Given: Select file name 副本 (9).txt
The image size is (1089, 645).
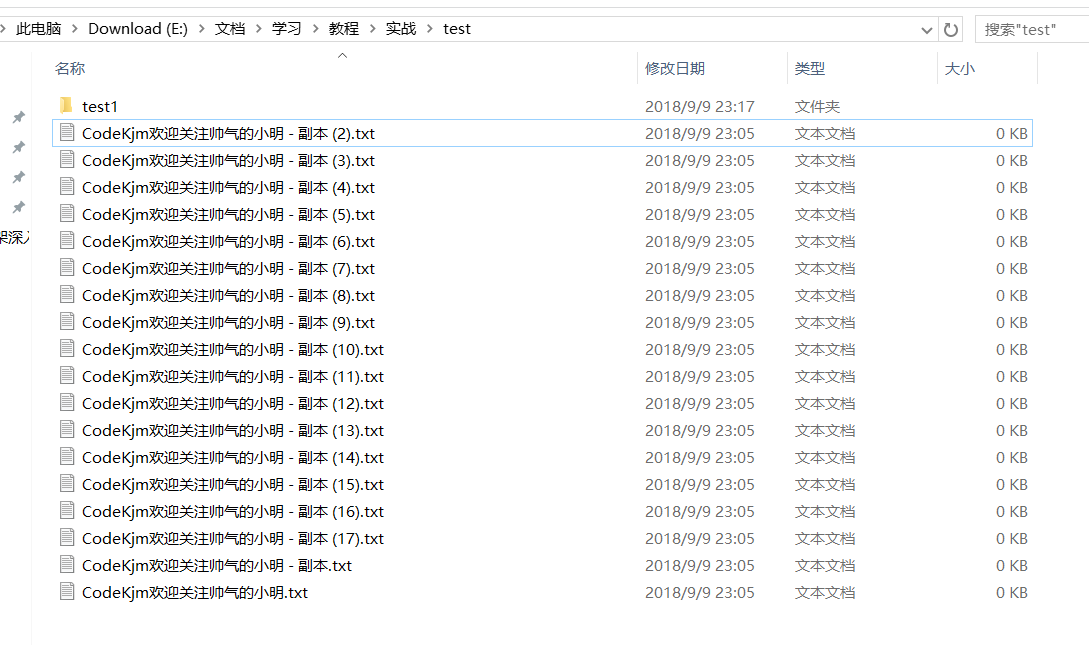Looking at the screenshot, I should click(228, 322).
